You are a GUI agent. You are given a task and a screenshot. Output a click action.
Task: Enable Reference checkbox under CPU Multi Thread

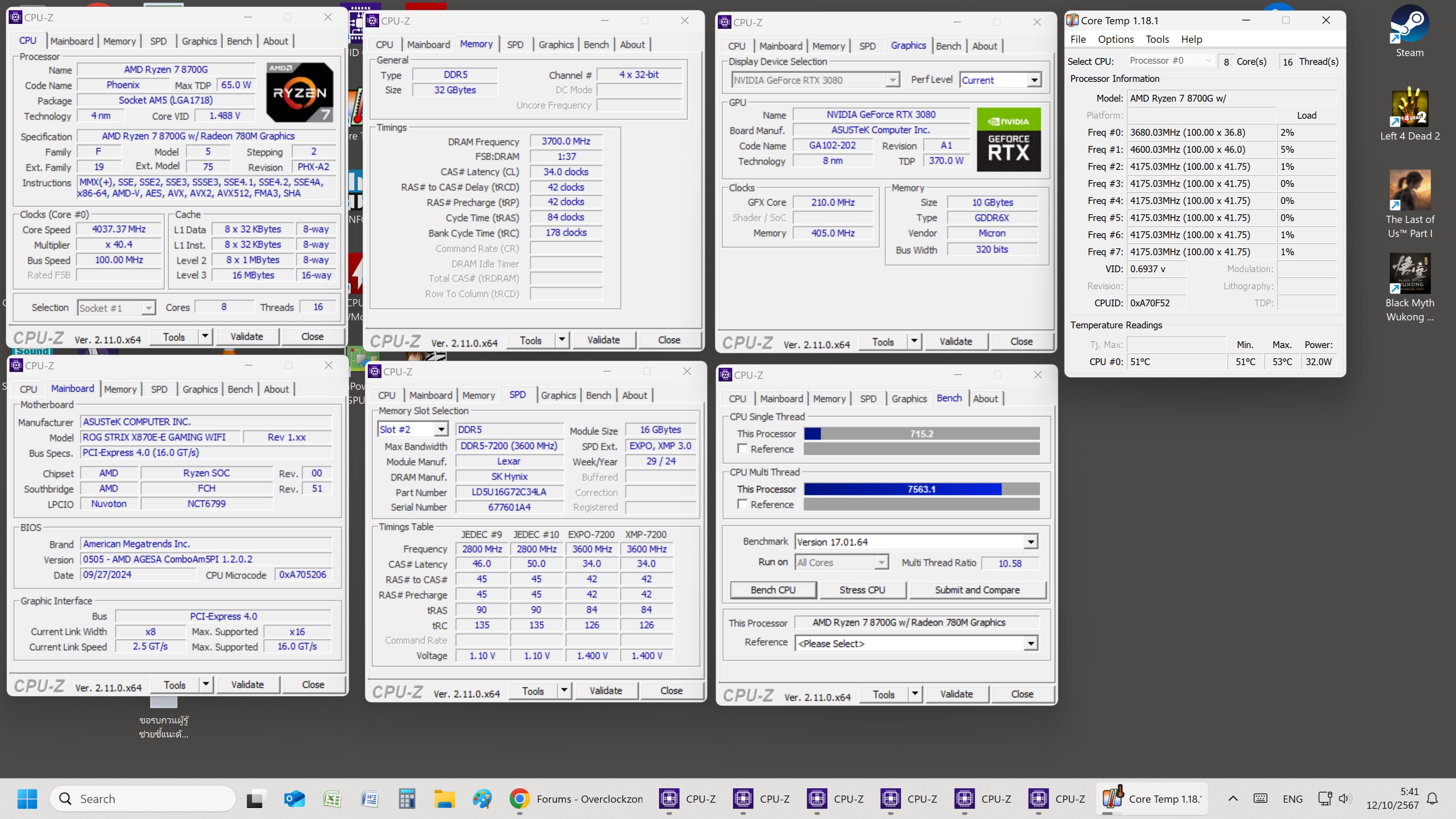(x=742, y=504)
